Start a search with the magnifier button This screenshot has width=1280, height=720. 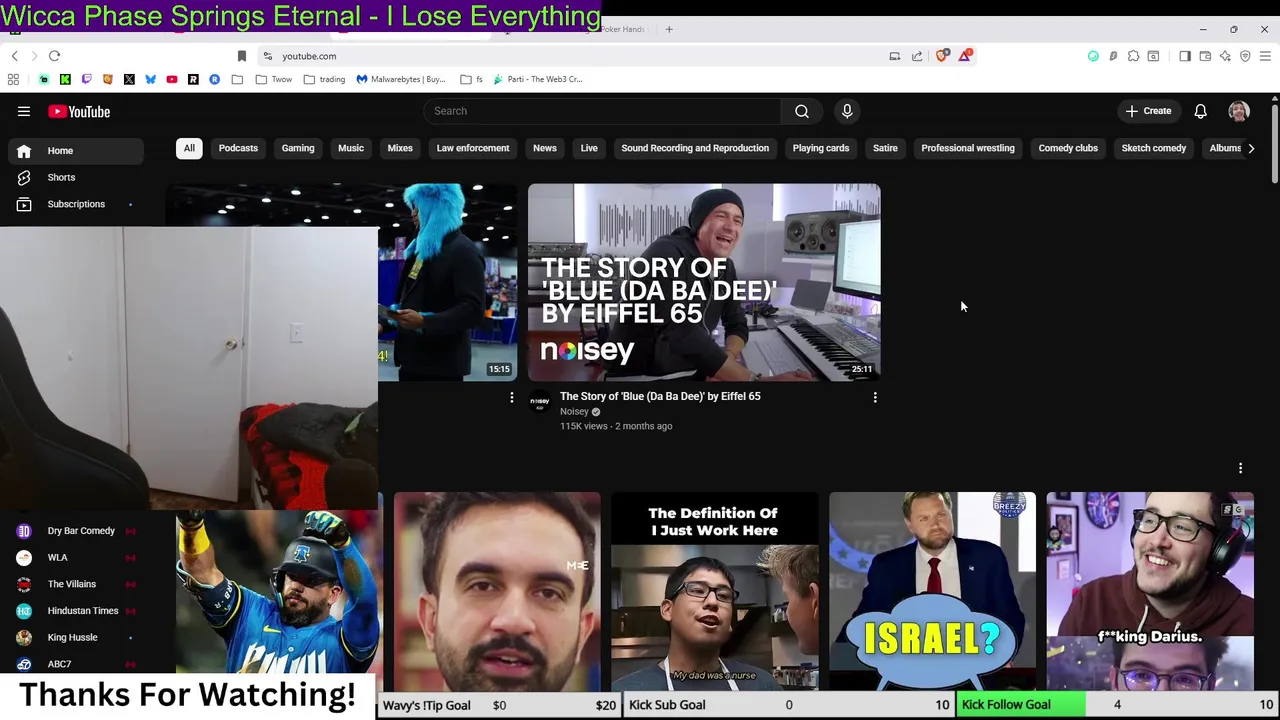click(802, 111)
